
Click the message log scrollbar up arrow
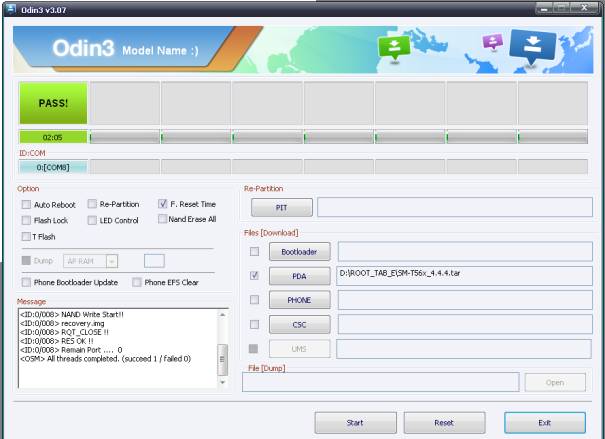[223, 314]
